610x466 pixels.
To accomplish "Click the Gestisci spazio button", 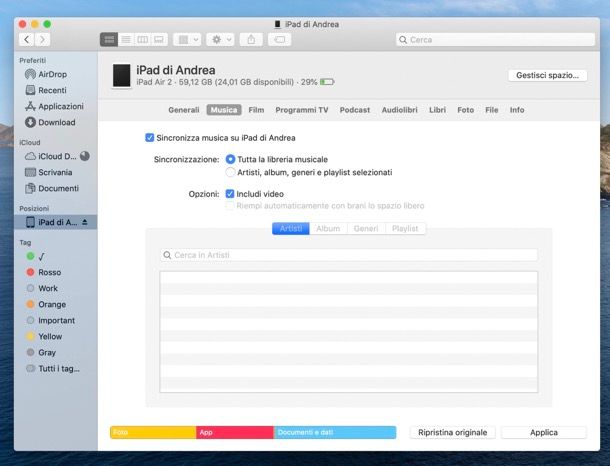I will click(547, 75).
